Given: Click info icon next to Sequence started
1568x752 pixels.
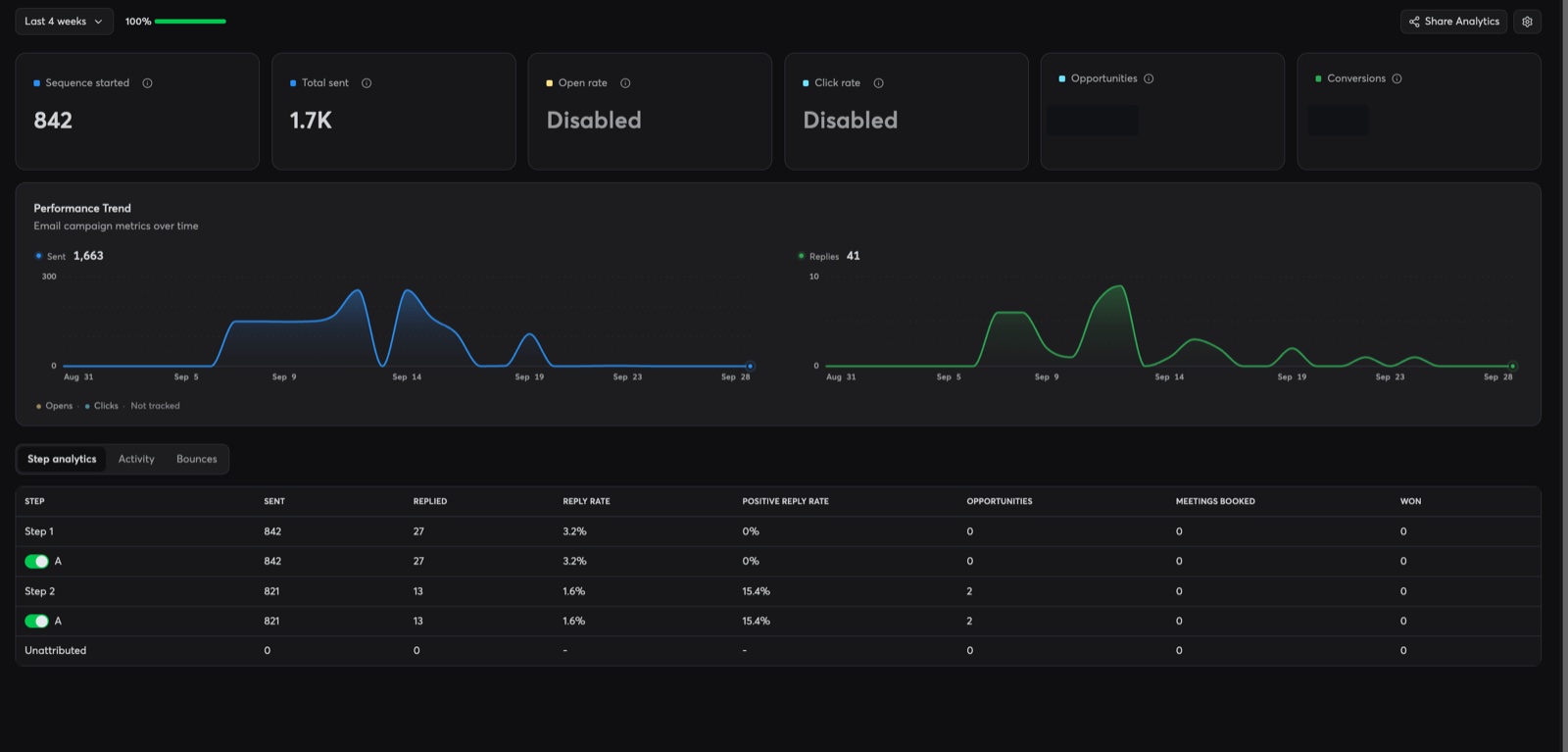Looking at the screenshot, I should click(x=147, y=83).
